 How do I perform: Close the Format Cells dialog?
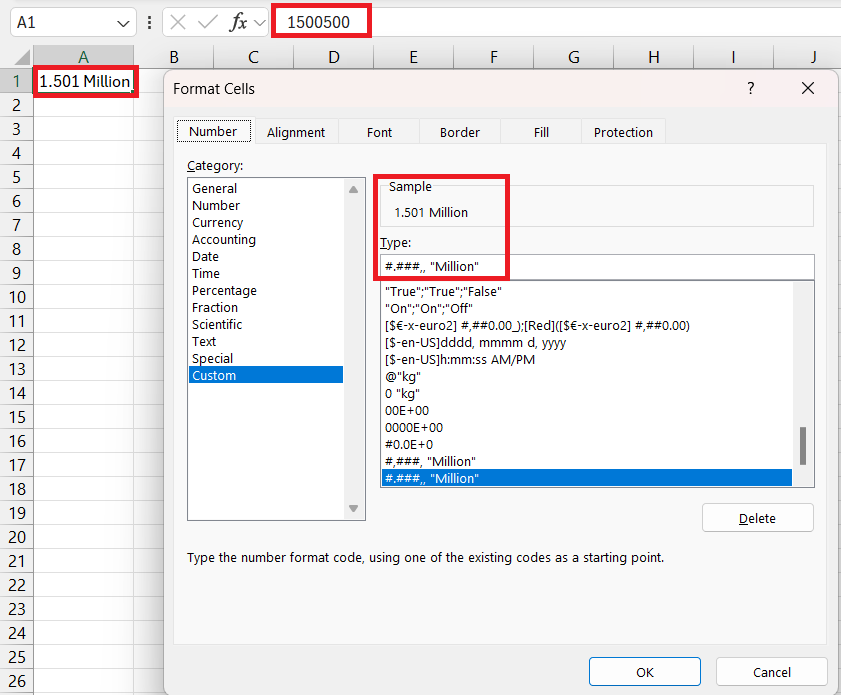808,88
